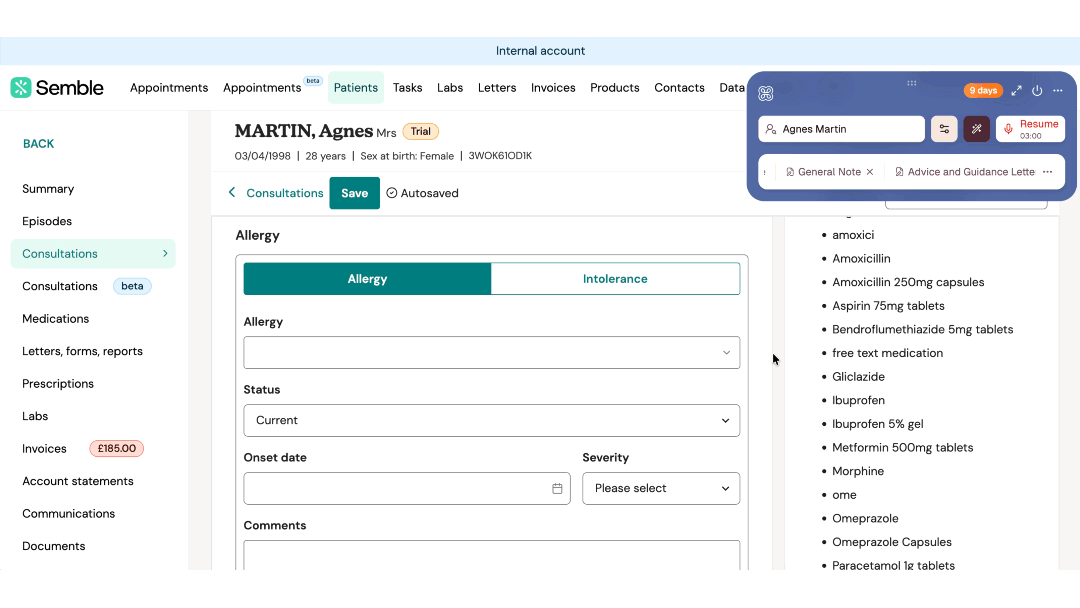Expand the scribe widget to full size
The image size is (1080, 608).
[x=1017, y=91]
